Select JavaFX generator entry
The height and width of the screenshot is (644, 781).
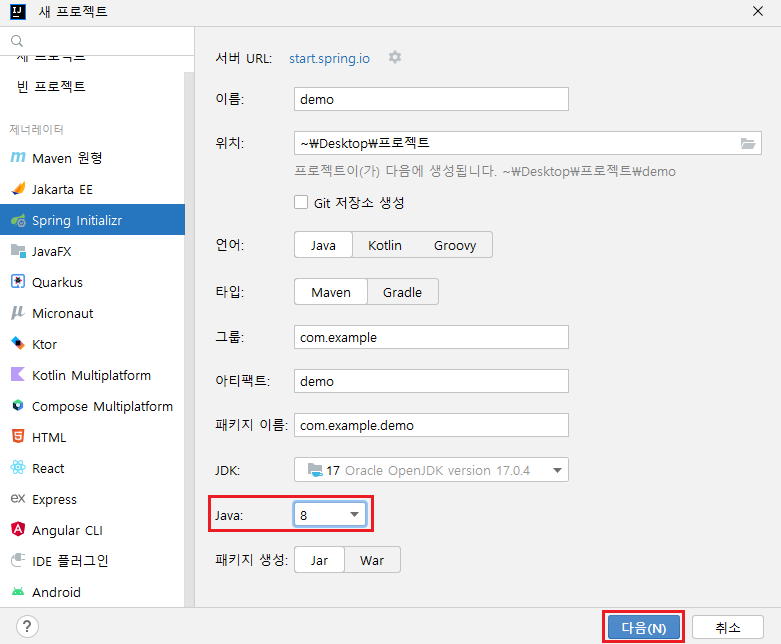tap(92, 251)
